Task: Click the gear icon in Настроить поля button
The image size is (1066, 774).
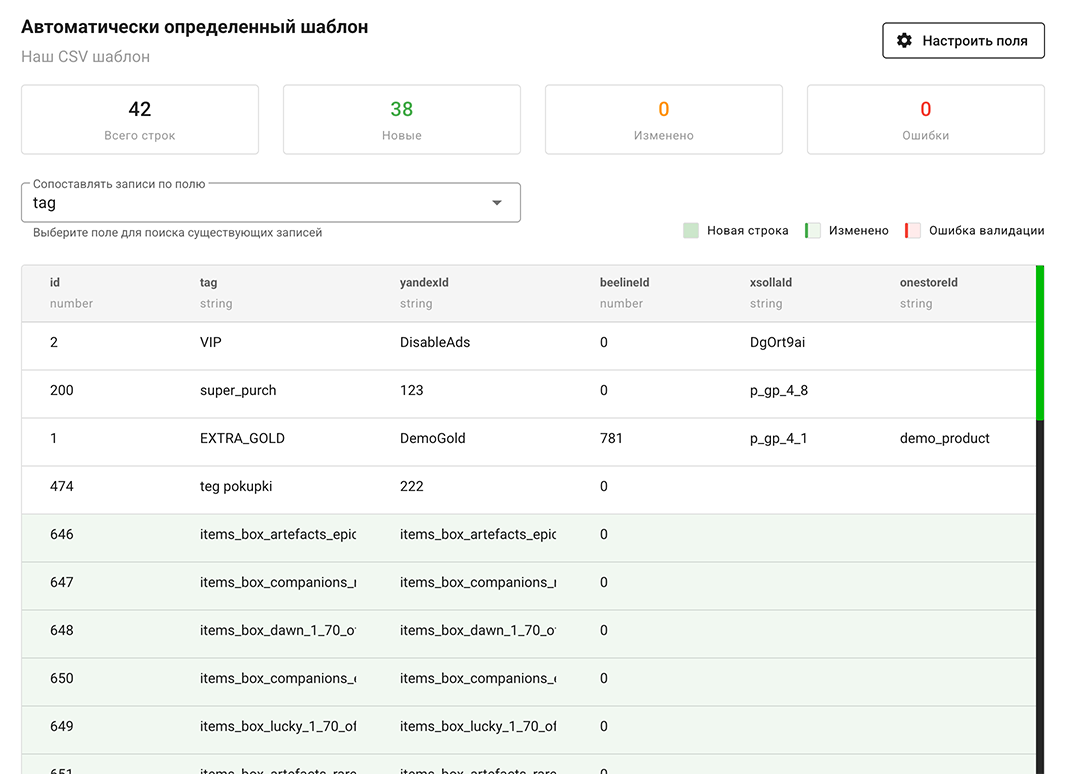Action: (x=904, y=41)
